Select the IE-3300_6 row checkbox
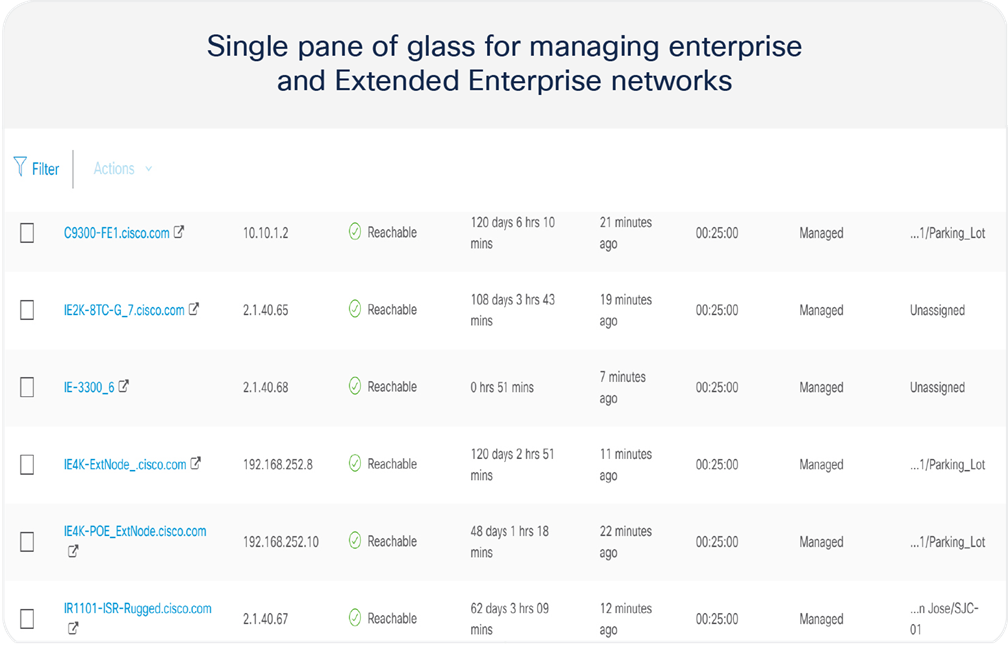 (27, 387)
